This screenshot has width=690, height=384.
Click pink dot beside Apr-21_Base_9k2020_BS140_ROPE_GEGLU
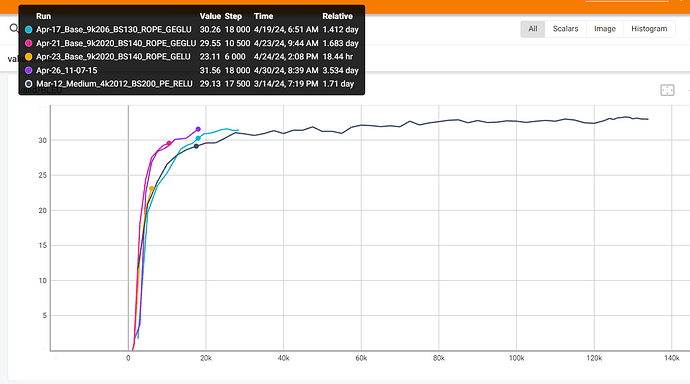tap(29, 43)
